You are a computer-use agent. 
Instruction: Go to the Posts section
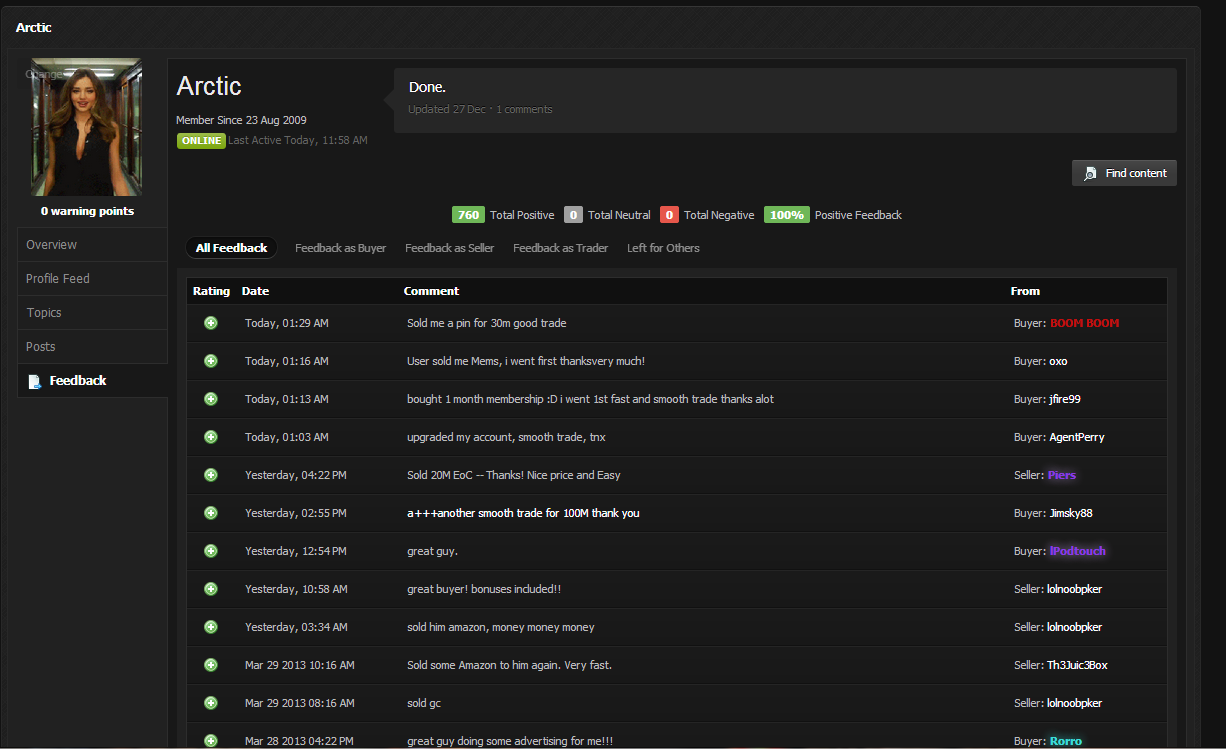(x=92, y=347)
